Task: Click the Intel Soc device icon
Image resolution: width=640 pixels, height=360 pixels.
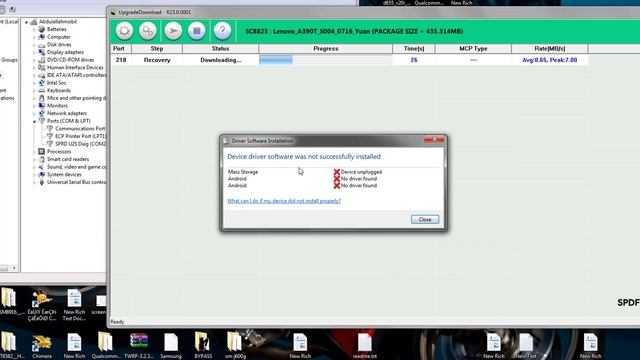Action: coord(42,83)
